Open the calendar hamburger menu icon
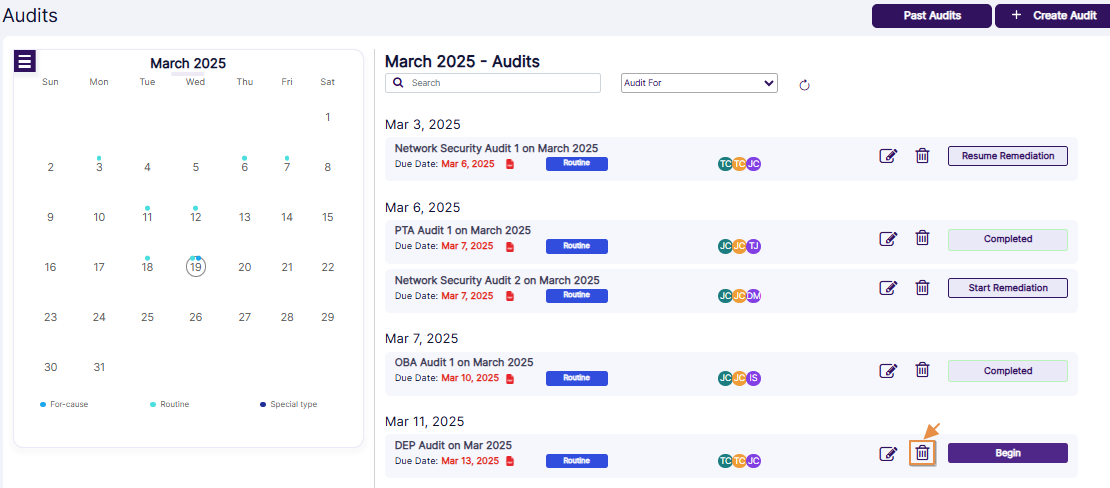This screenshot has width=1110, height=488. (25, 61)
